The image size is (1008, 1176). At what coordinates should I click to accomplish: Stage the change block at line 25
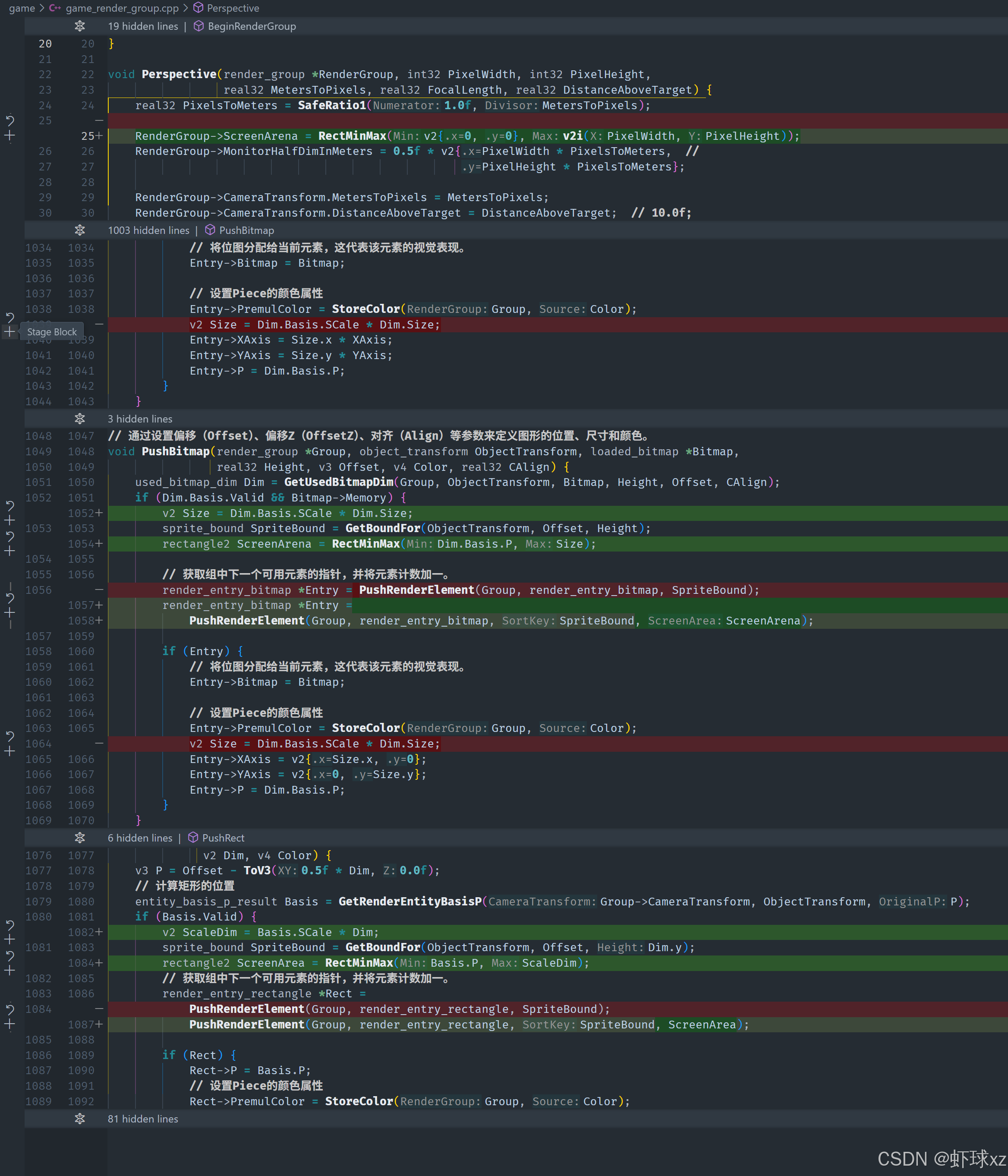pos(9,136)
